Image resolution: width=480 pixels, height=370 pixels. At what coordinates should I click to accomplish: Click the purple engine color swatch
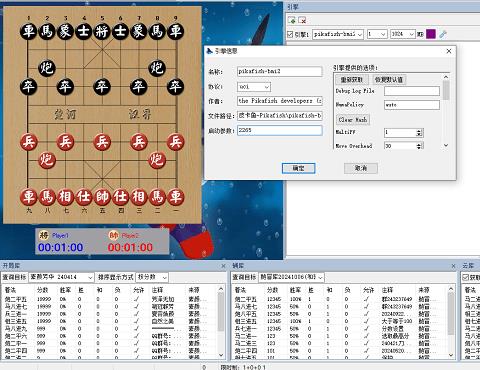point(431,34)
